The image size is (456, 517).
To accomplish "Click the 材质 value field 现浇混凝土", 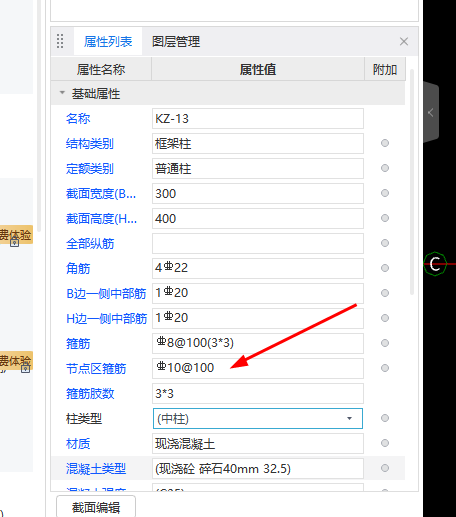I will pos(258,443).
